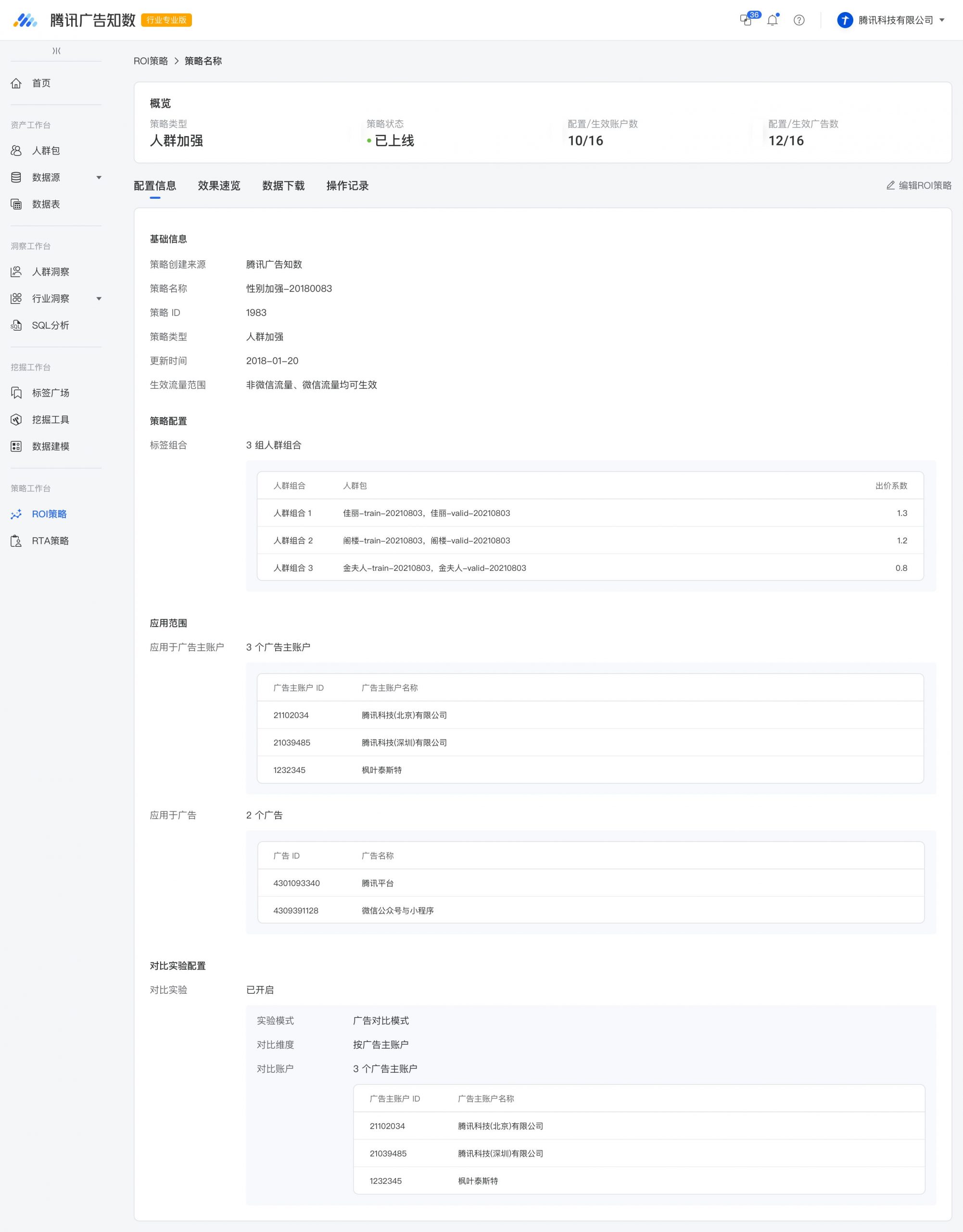The height and width of the screenshot is (1232, 963).
Task: Click the 人群组合 3 row label
Action: (x=293, y=568)
